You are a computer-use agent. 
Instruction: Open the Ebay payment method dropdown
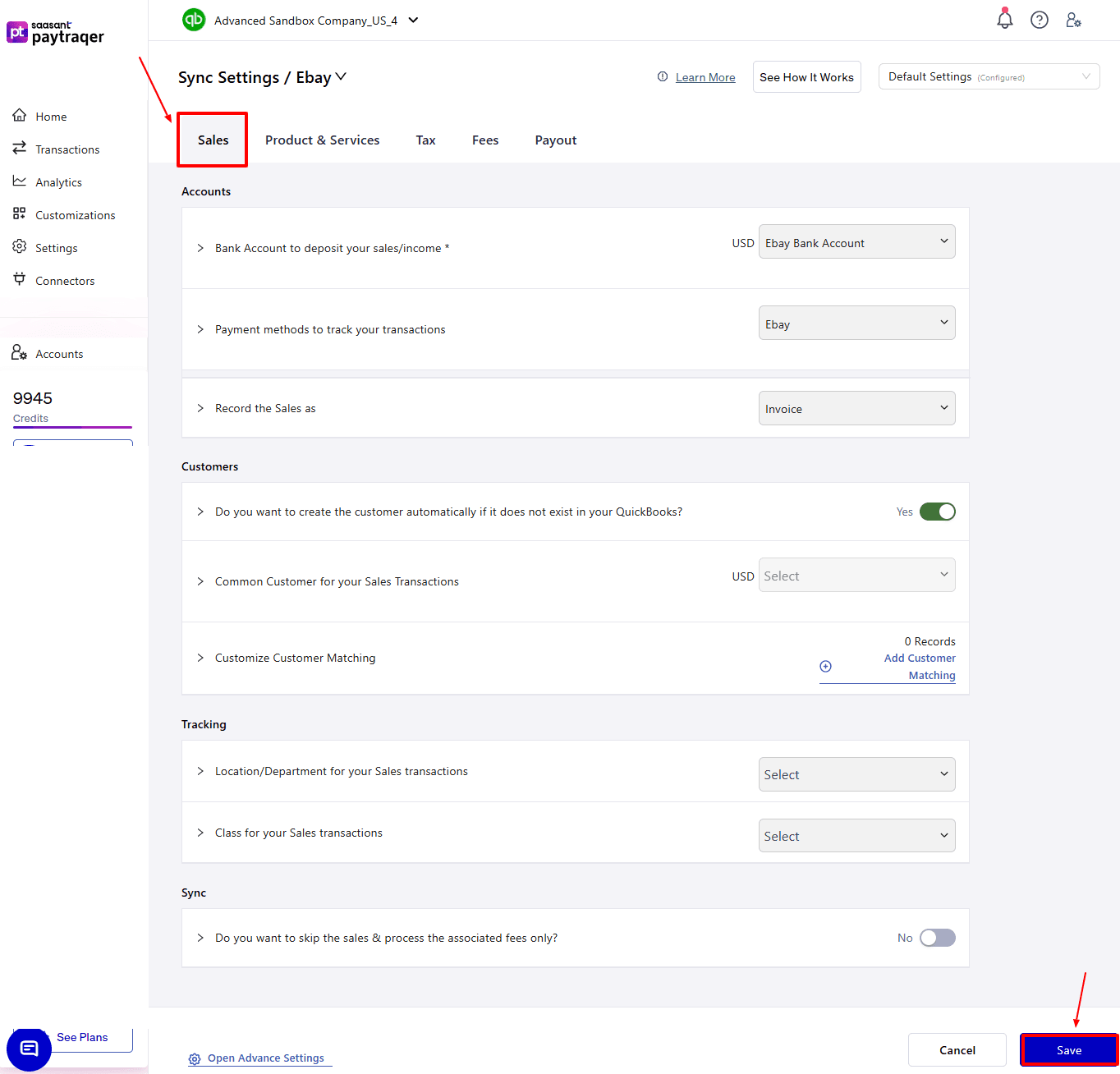click(856, 323)
